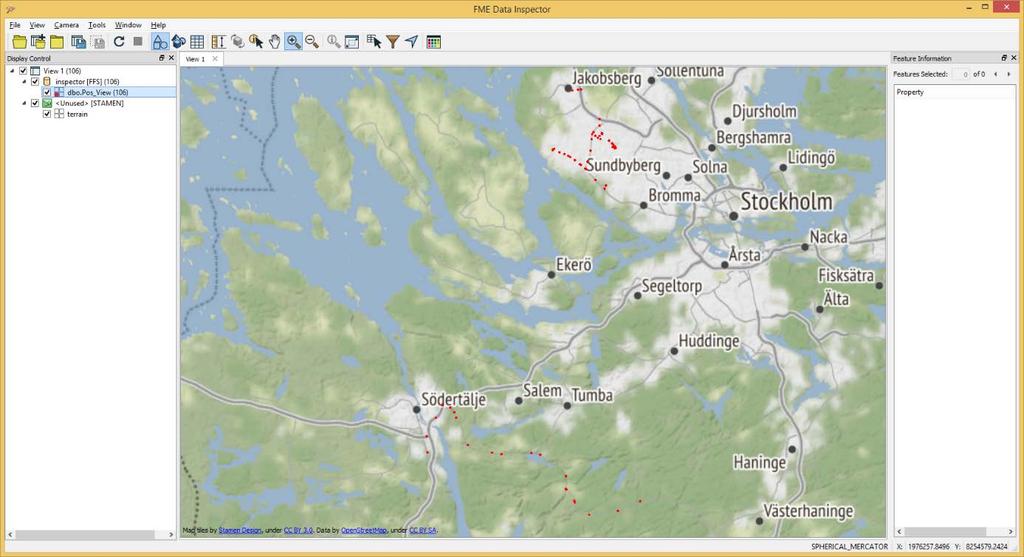Screen dimensions: 1024x557
Task: Click the Features Selected number field
Action: (x=961, y=74)
